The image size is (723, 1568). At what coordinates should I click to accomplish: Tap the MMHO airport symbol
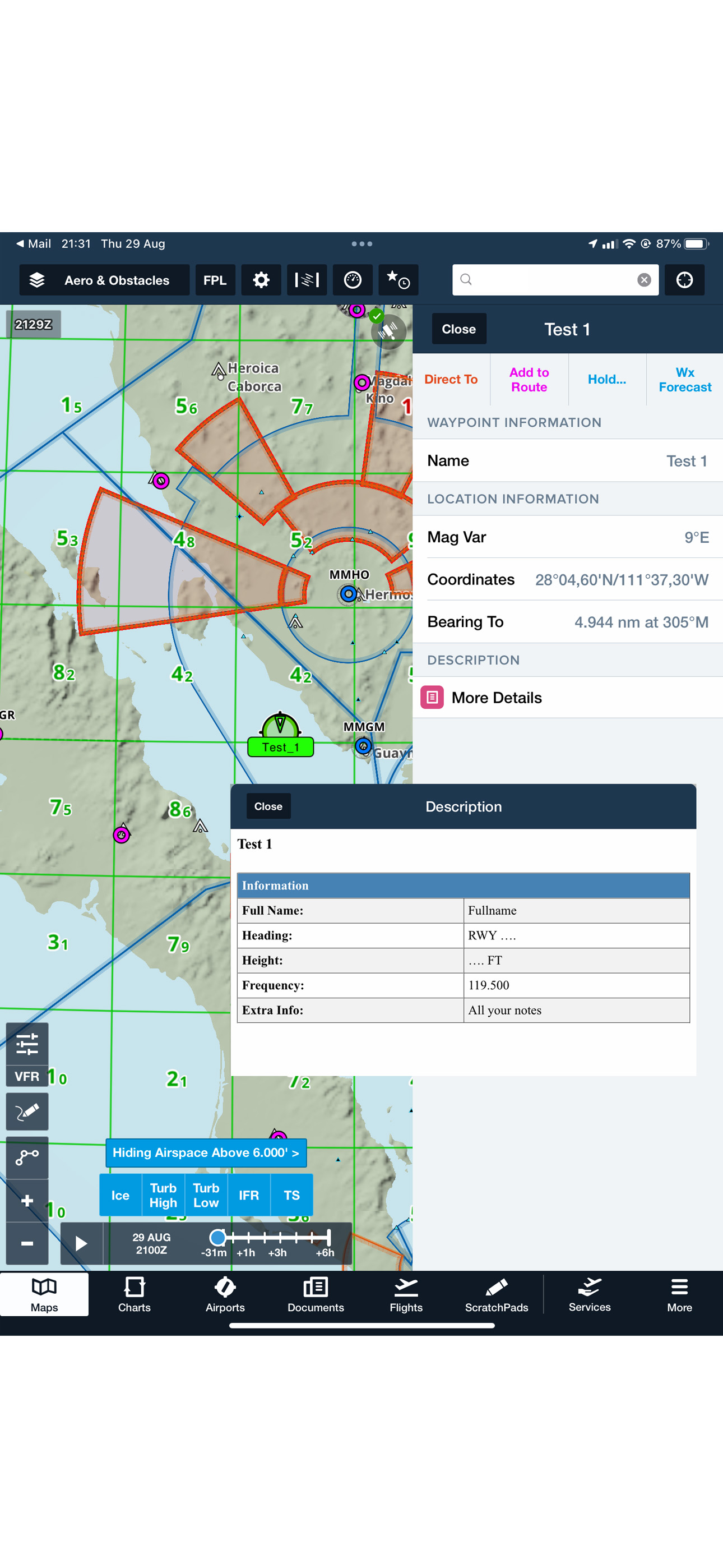(348, 593)
